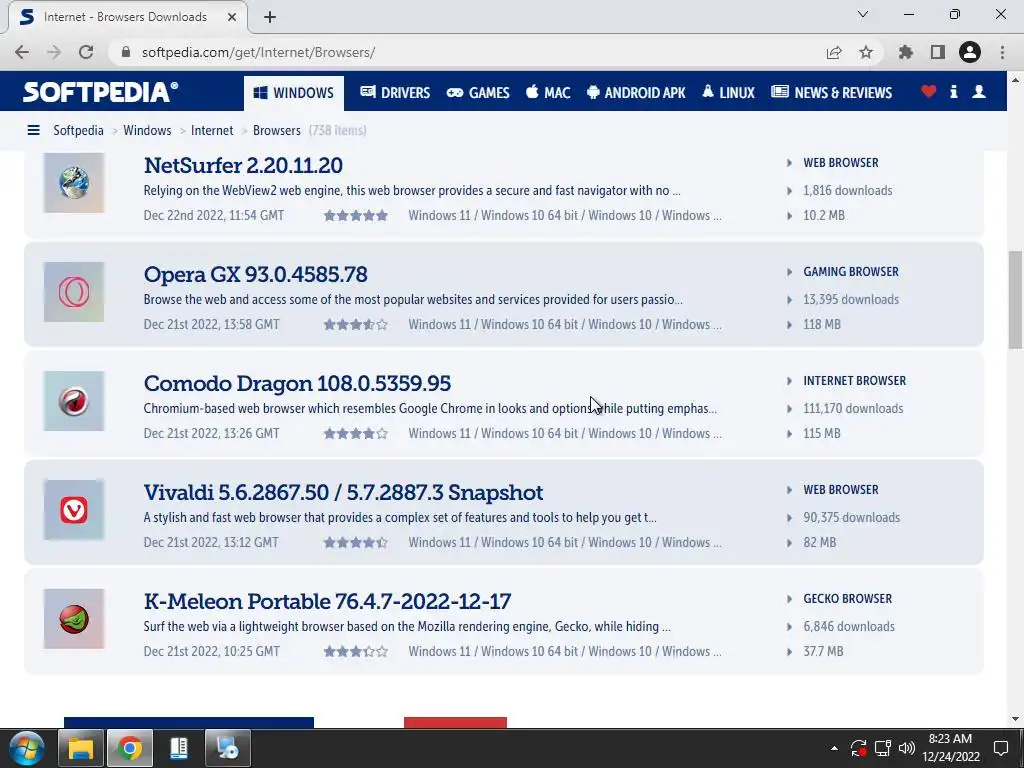Click the Internet breadcrumb link
Viewport: 1024px width, 768px height.
[212, 130]
